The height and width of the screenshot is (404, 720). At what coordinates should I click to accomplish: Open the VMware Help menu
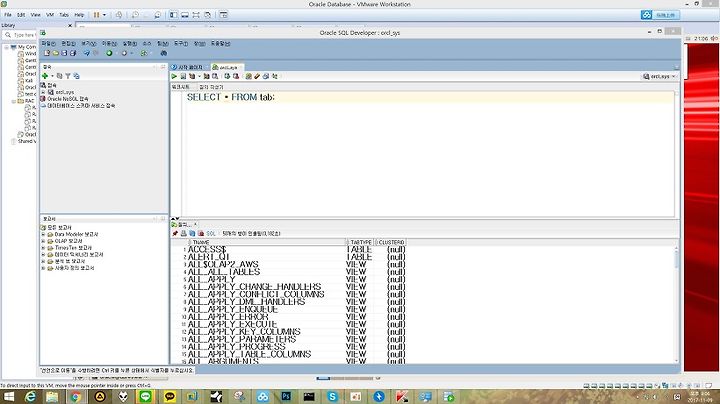pyautogui.click(x=79, y=15)
